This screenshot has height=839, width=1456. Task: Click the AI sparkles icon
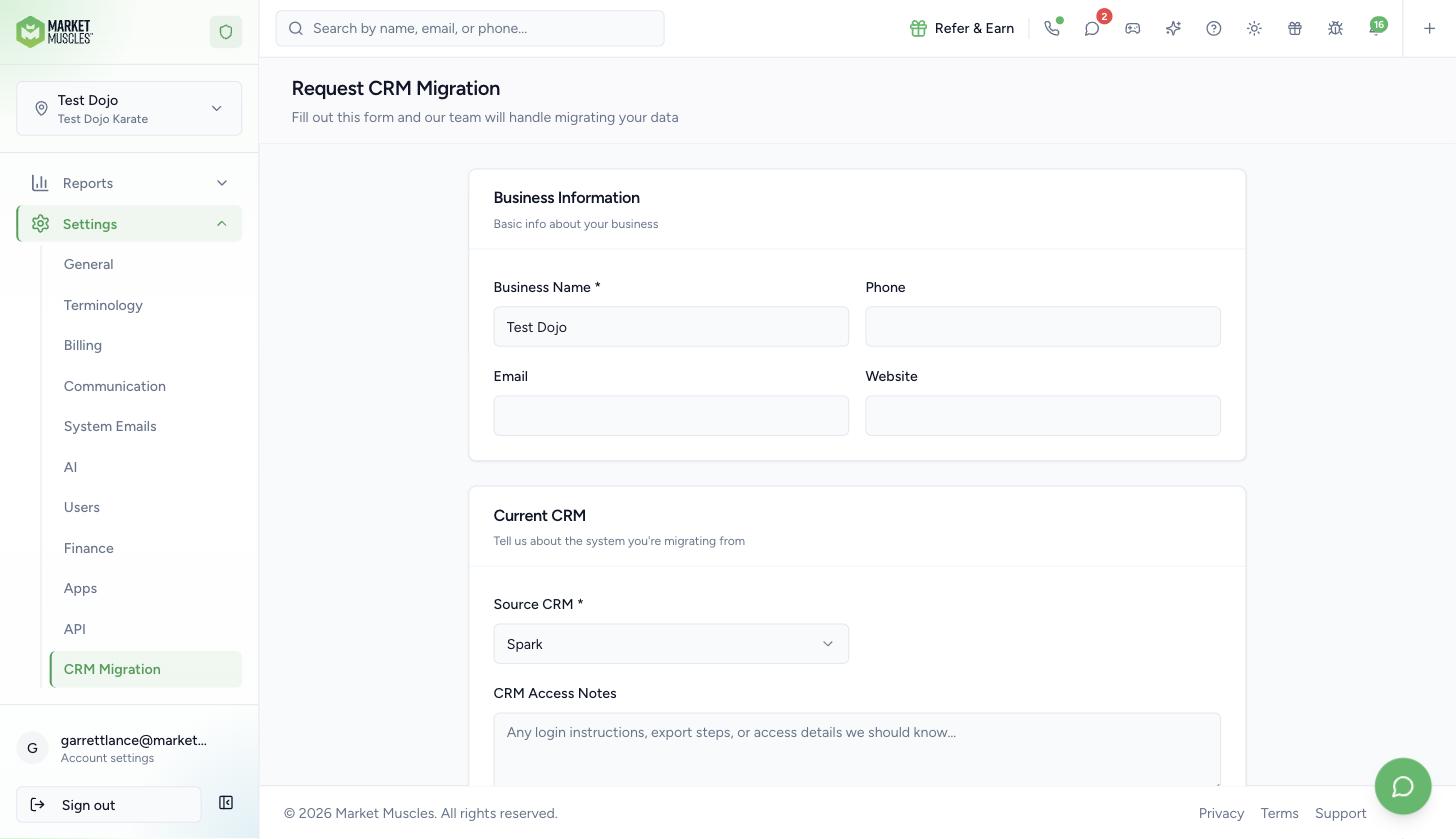click(x=1173, y=28)
